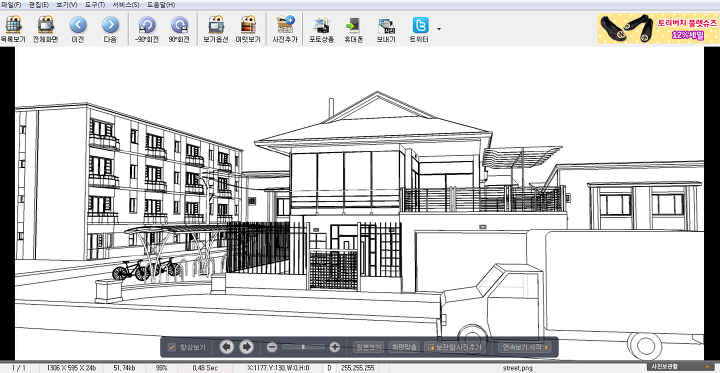
Task: Share image on 트위터 Twitter
Action: 419,29
